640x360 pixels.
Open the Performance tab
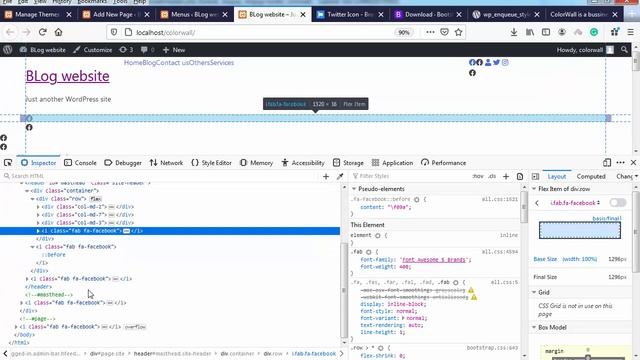pos(443,162)
